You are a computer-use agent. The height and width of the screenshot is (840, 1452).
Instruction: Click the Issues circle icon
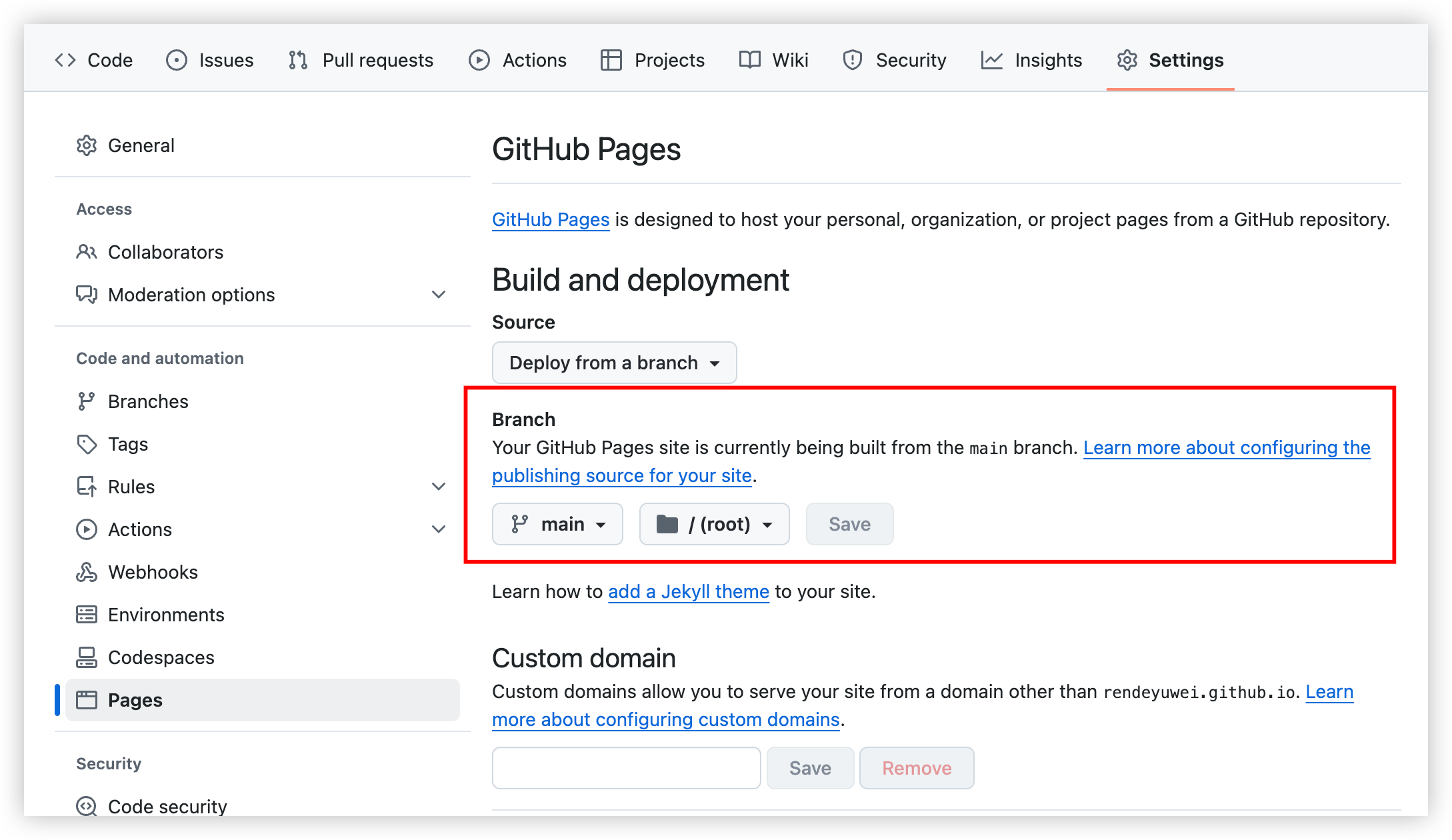(x=177, y=60)
